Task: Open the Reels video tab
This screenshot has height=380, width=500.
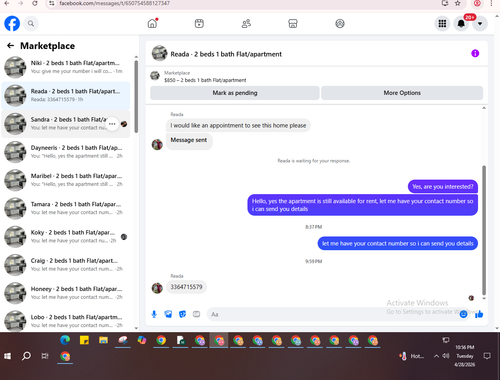Action: [x=199, y=23]
